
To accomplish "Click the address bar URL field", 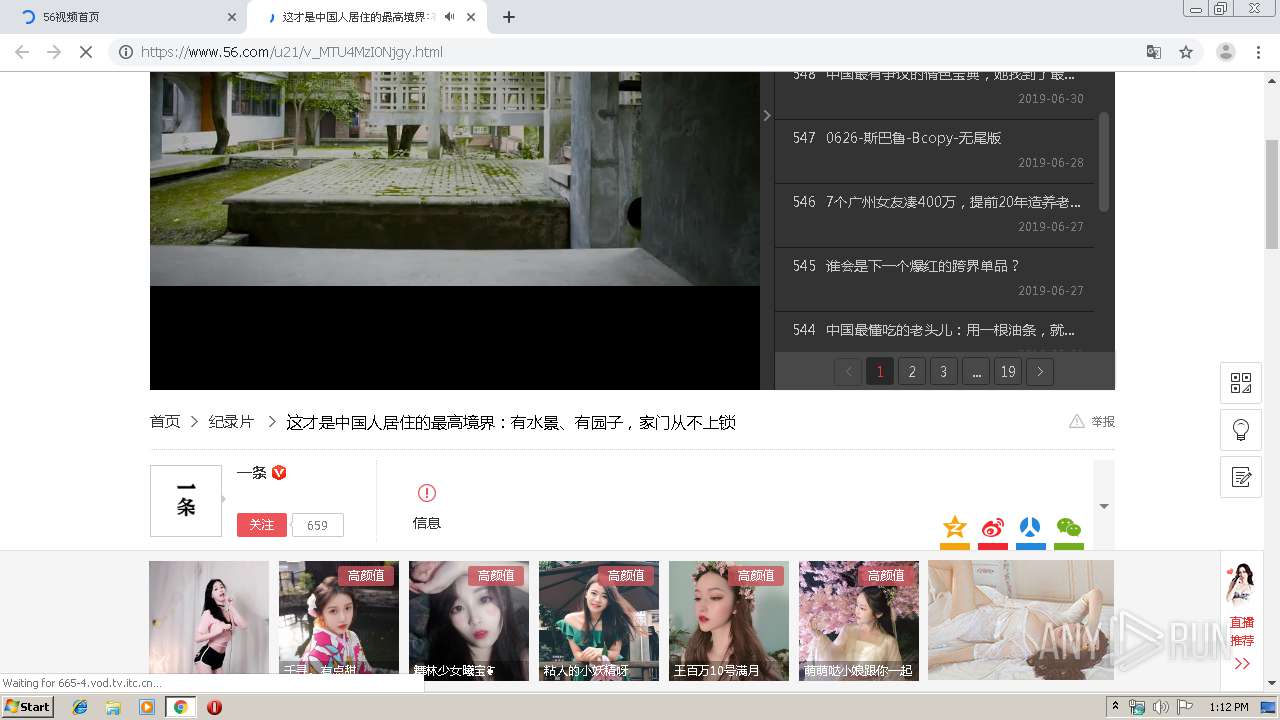I will pos(640,52).
